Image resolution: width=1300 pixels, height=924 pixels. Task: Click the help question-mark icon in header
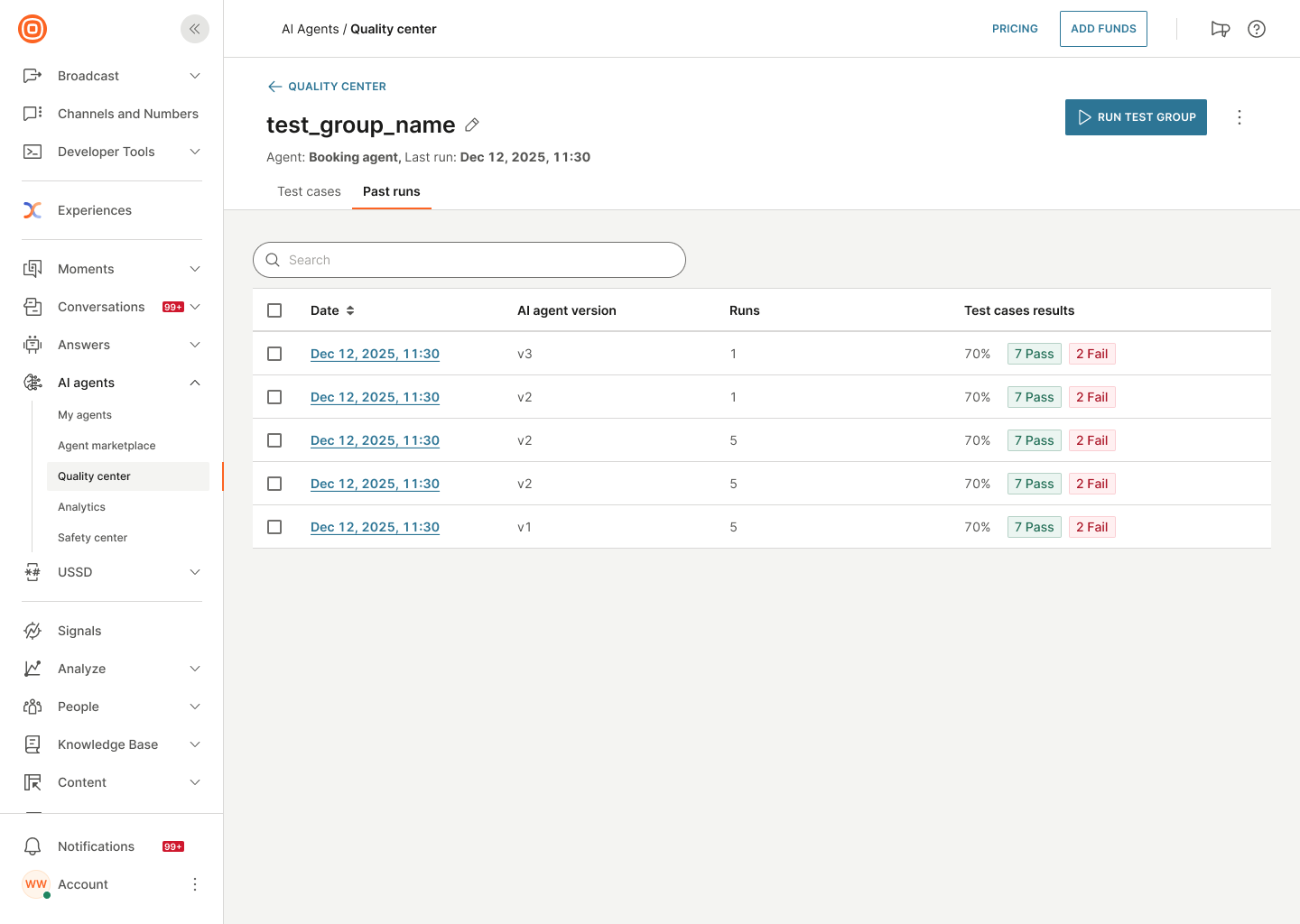point(1256,28)
